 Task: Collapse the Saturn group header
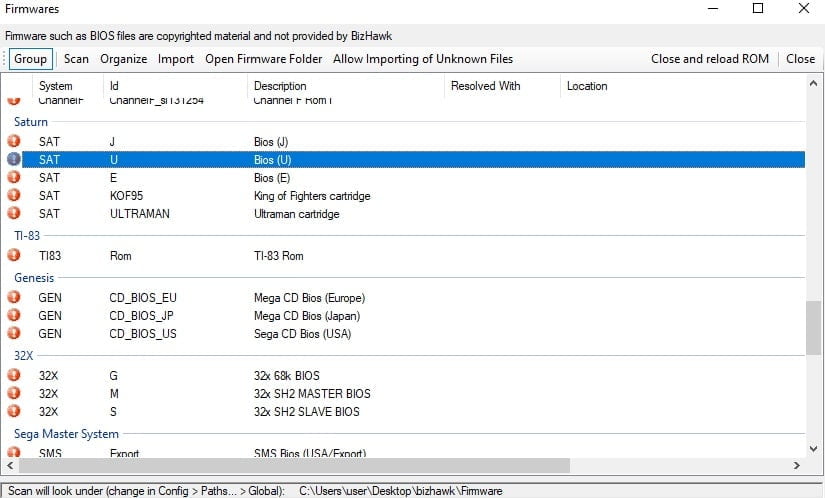click(31, 121)
